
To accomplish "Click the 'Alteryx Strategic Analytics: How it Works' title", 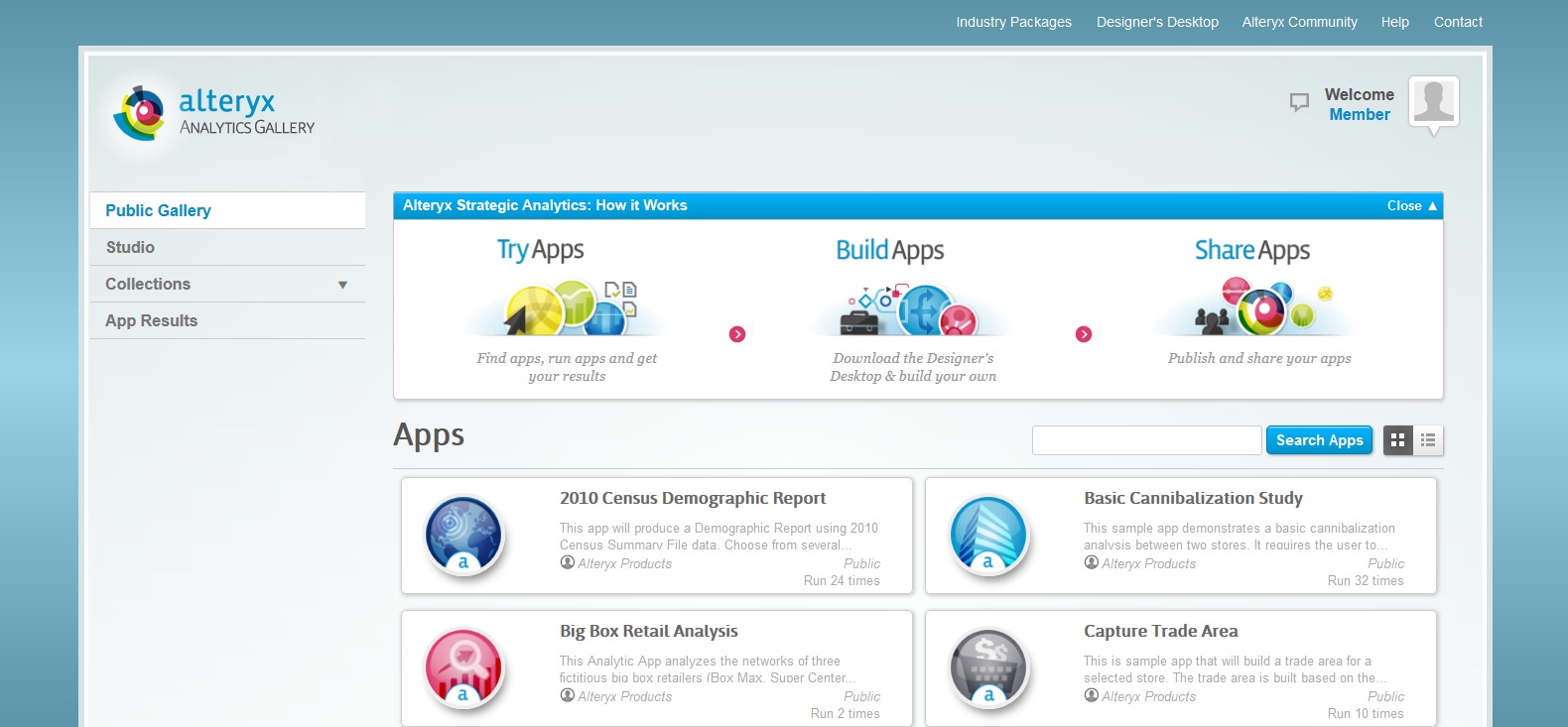I will 545,205.
